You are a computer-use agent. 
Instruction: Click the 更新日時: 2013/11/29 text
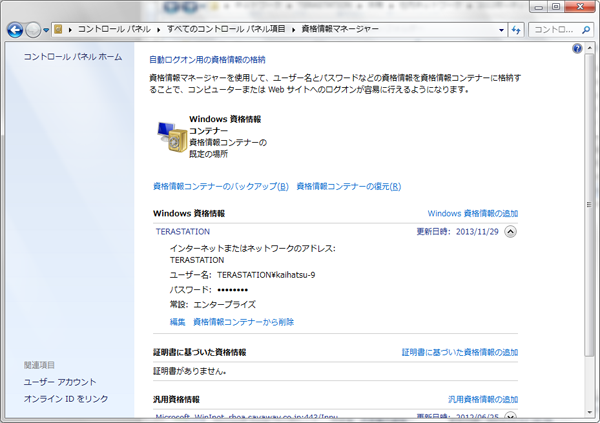(x=457, y=232)
